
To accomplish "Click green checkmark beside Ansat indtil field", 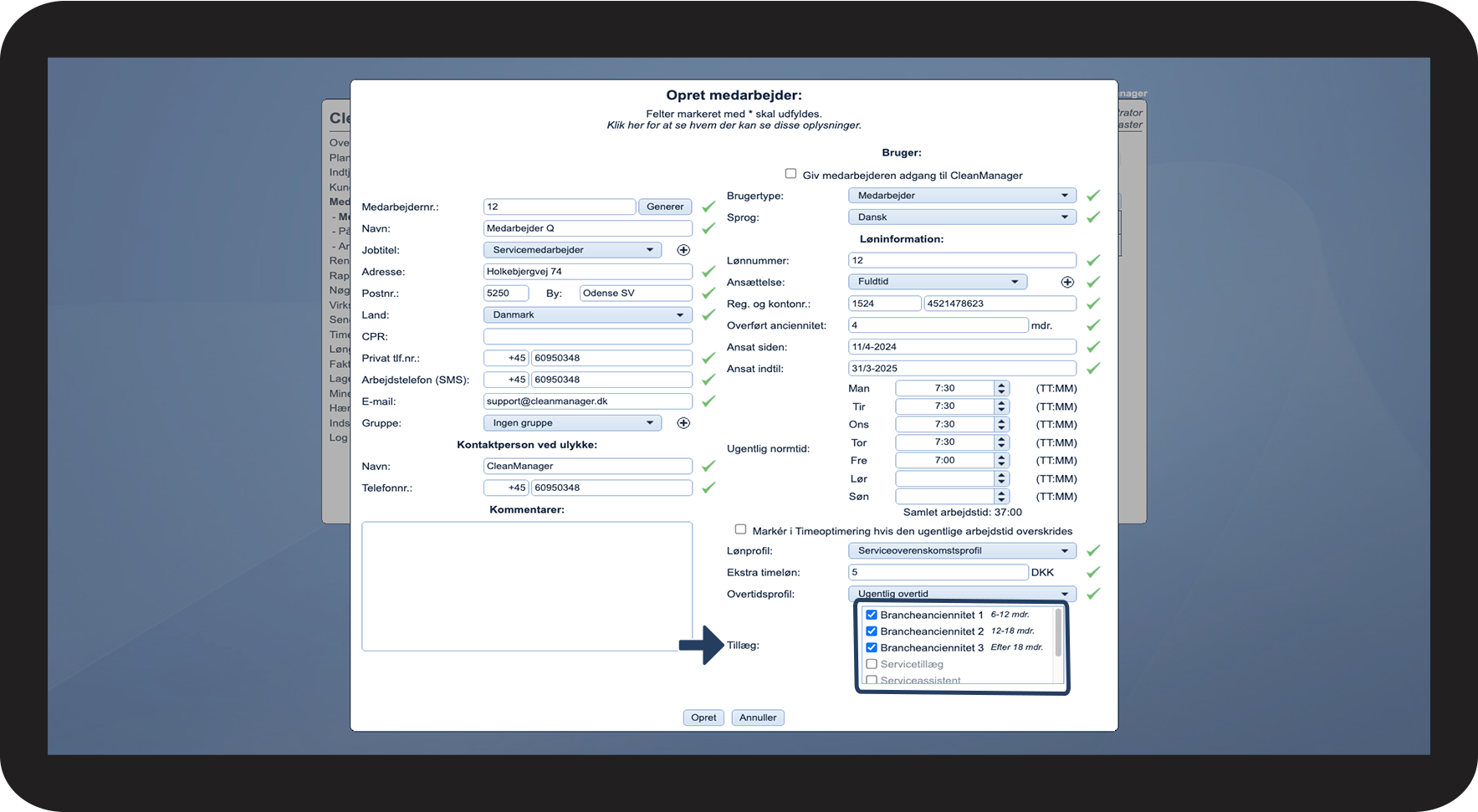I will [x=1092, y=369].
